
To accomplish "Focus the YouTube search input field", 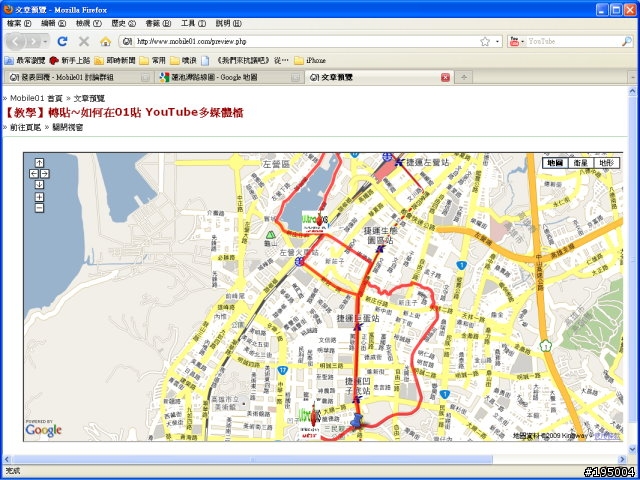I will click(573, 41).
